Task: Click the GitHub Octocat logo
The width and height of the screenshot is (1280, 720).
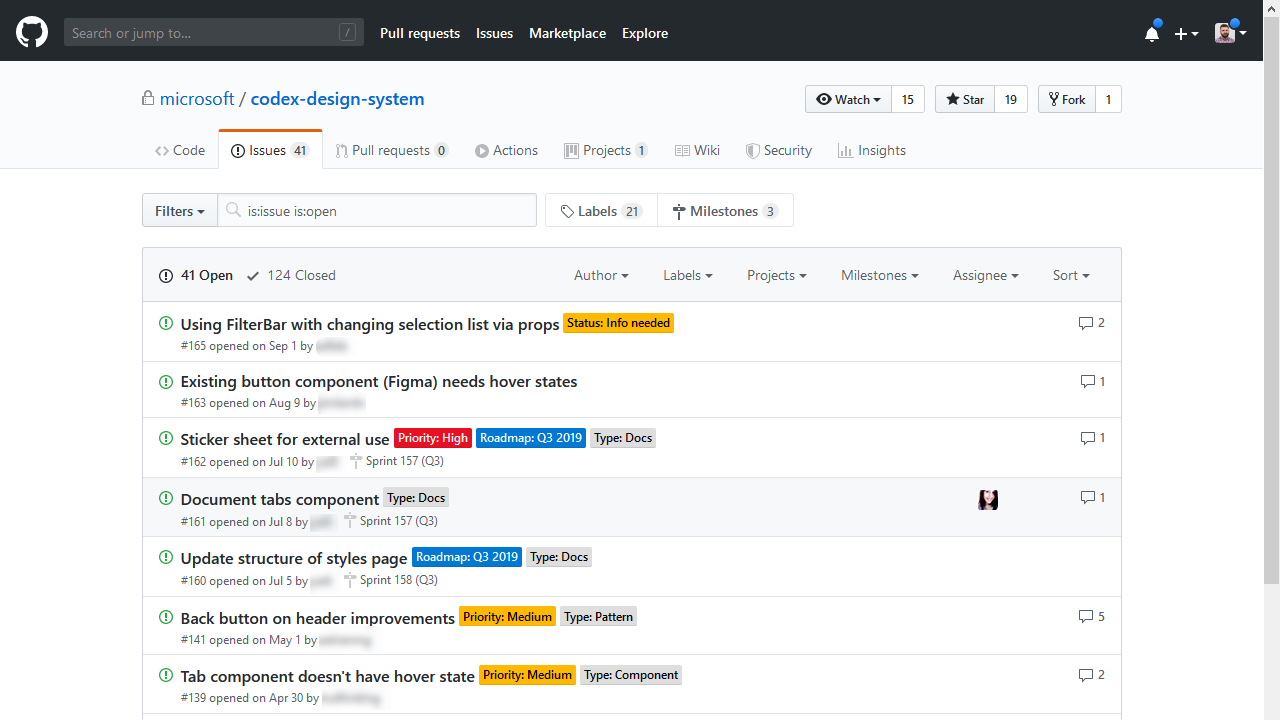Action: (x=32, y=33)
